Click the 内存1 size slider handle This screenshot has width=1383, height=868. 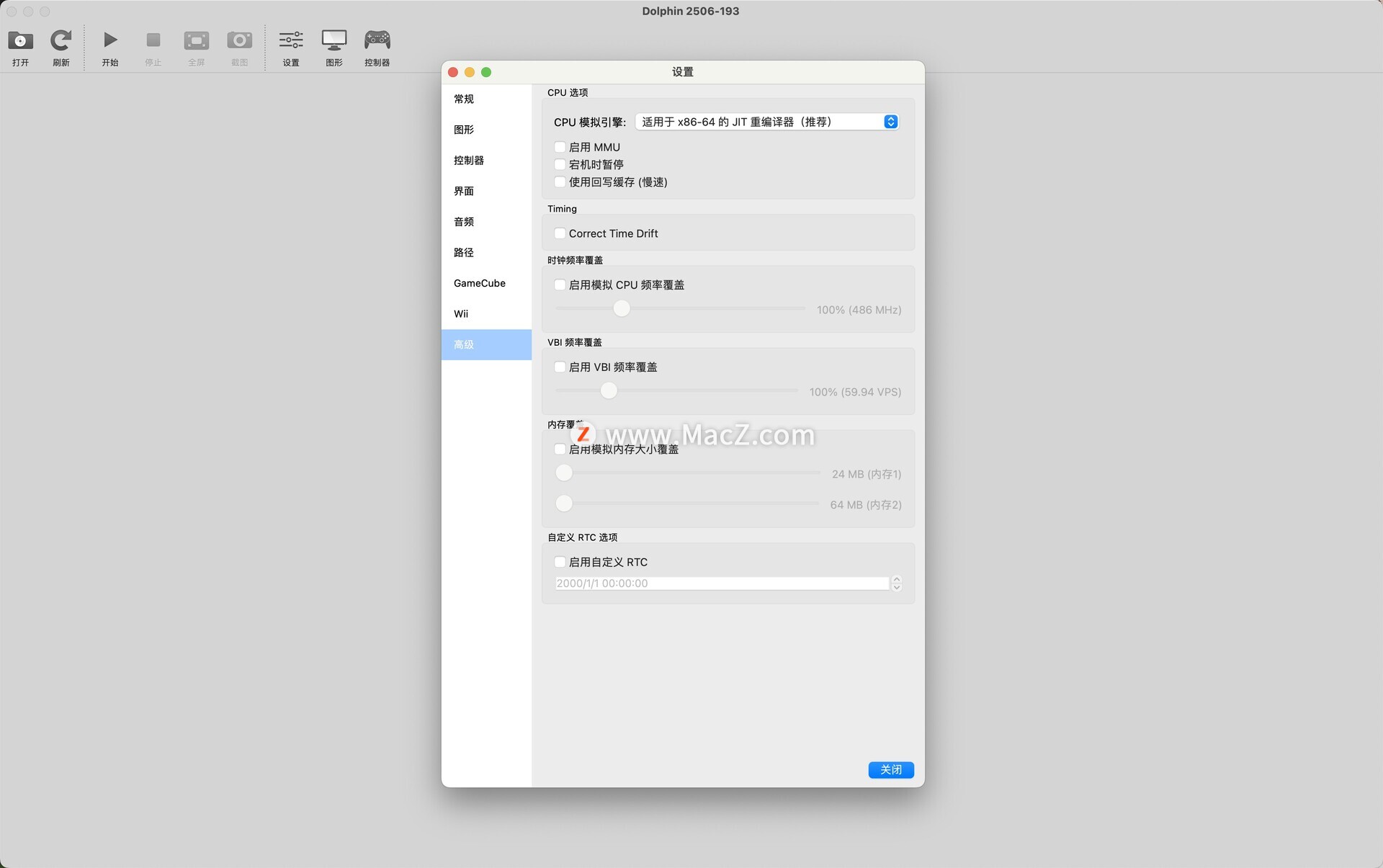click(x=564, y=473)
